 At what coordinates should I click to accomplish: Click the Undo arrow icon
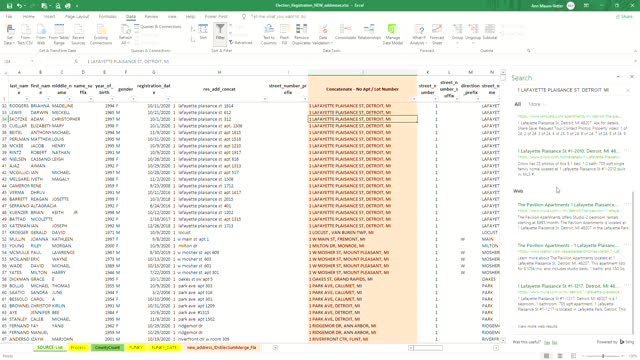coord(19,6)
